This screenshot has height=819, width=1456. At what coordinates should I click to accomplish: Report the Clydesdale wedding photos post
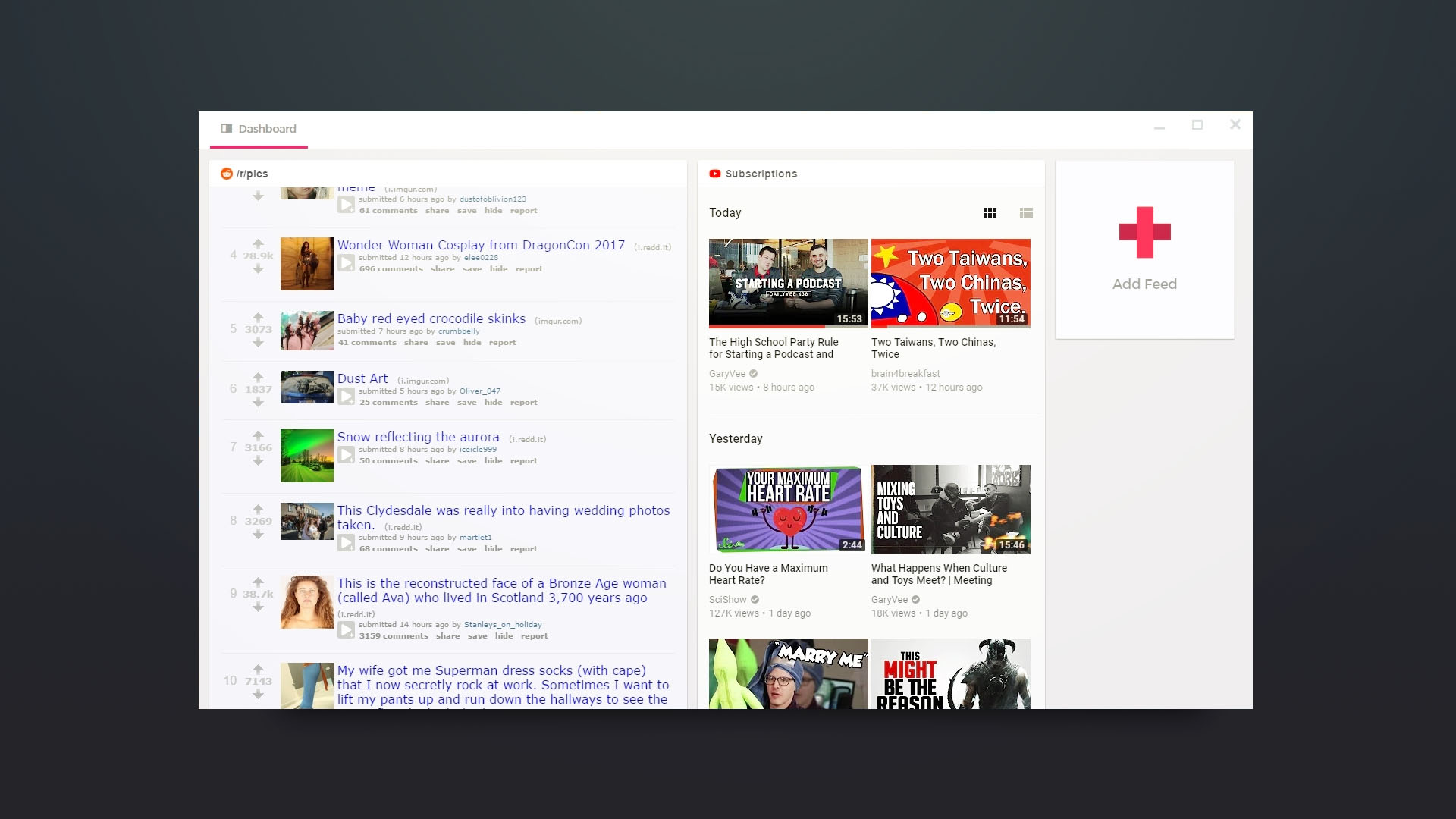[523, 549]
